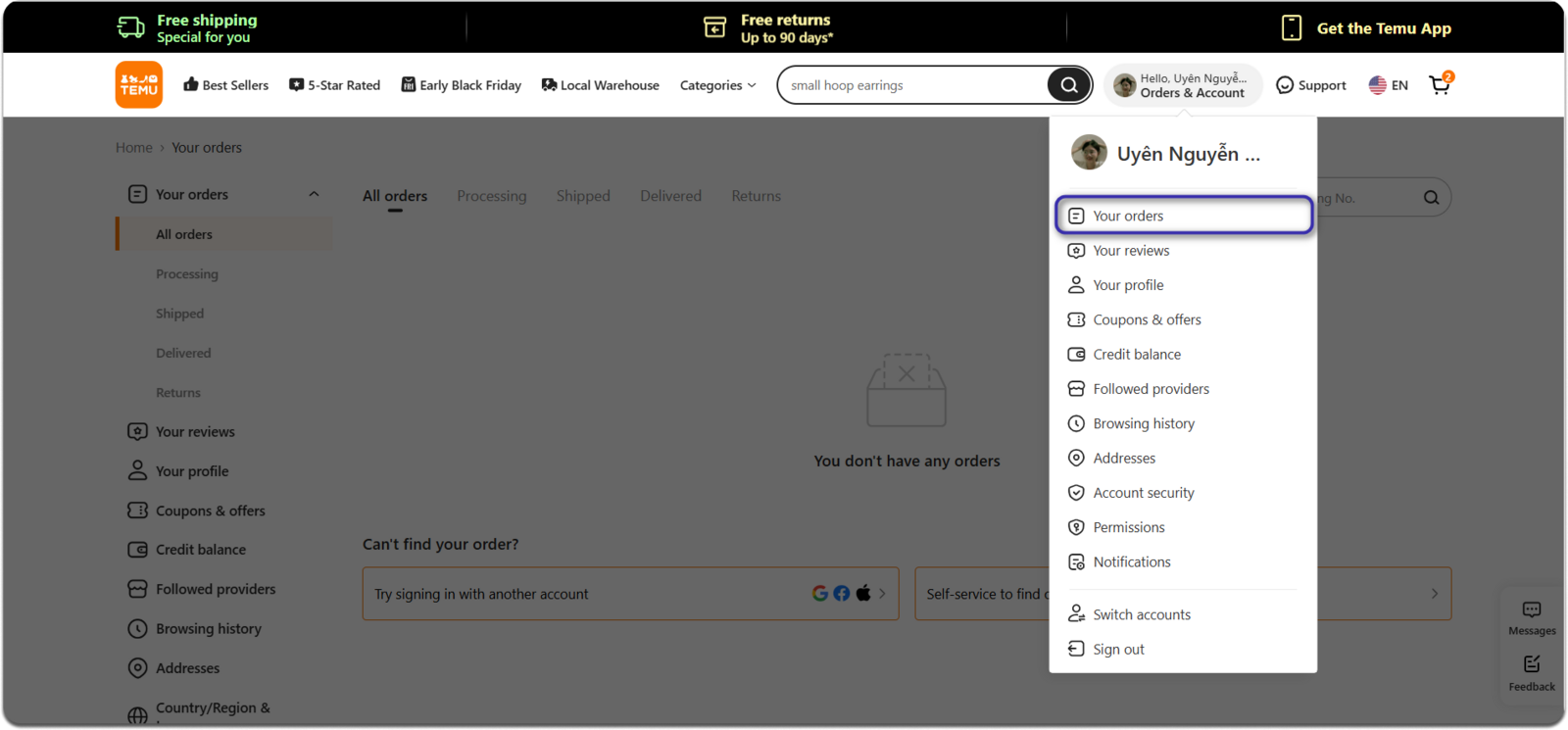Viewport: 1568px width, 730px height.
Task: Collapse the Your orders sidebar section
Action: click(x=314, y=194)
